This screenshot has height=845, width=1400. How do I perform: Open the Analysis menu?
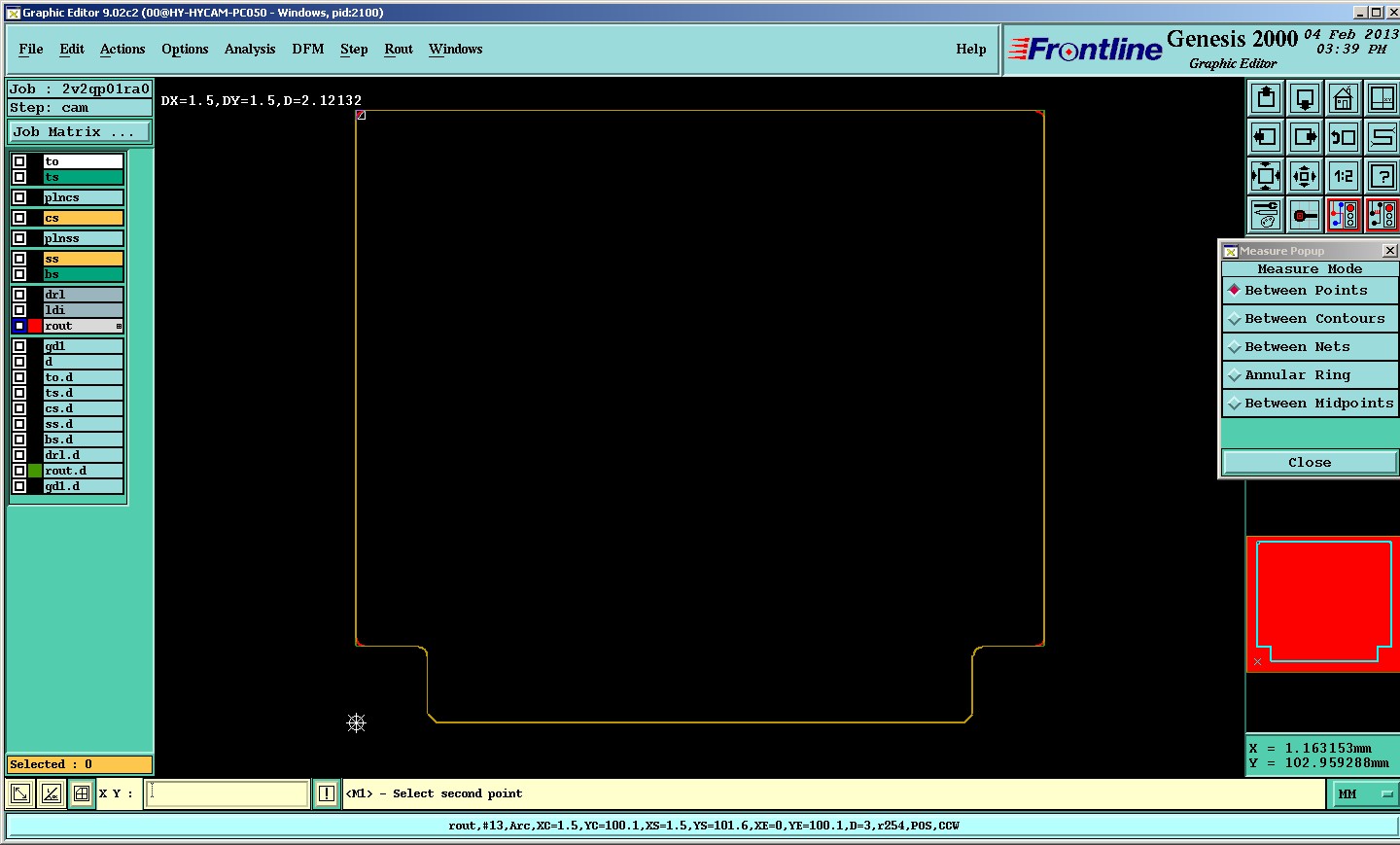click(250, 49)
